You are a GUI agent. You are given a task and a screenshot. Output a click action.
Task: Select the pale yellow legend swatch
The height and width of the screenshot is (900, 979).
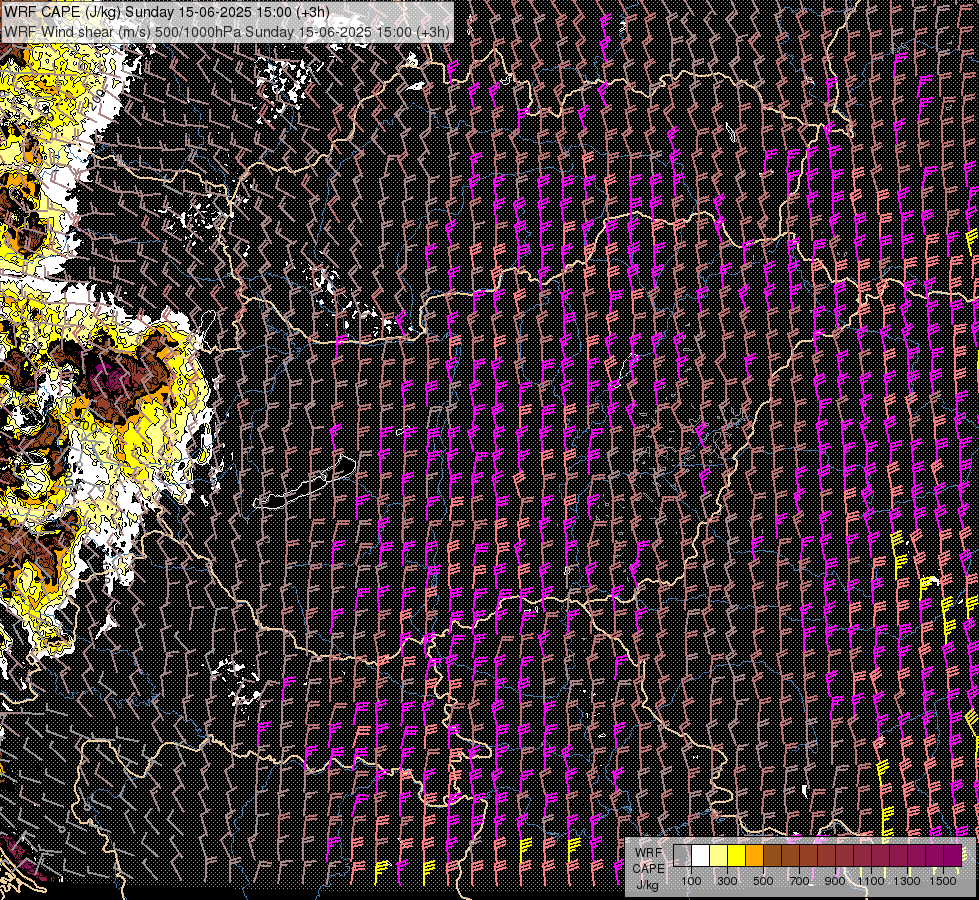[x=719, y=856]
